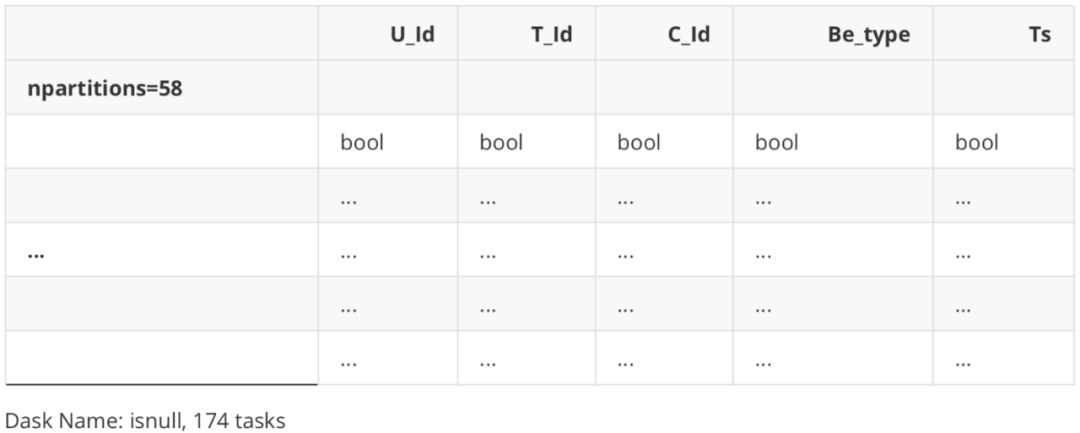Screen dimensions: 1080x433
Task: Click the empty U_Id cell beside npartitions=58
Action: tap(388, 89)
